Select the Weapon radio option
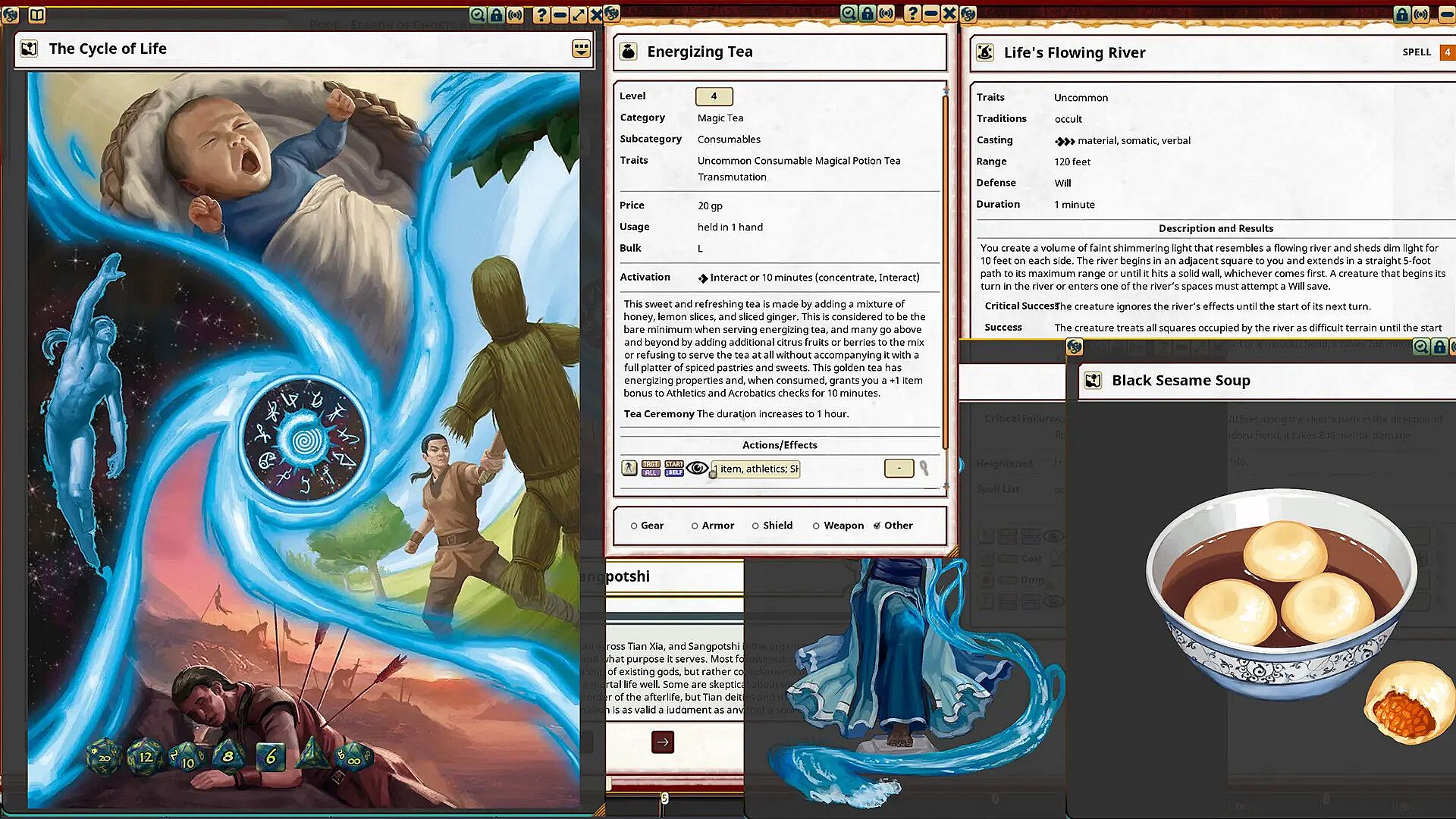This screenshot has height=819, width=1456. [x=816, y=526]
